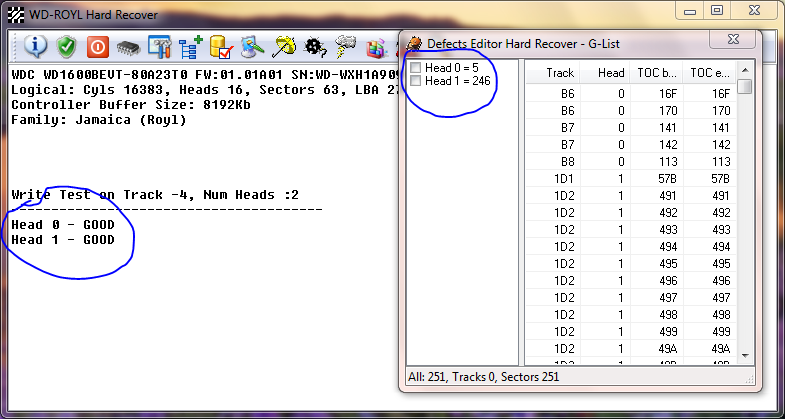
Task: Select TOC begin cell 16F
Action: click(x=656, y=93)
